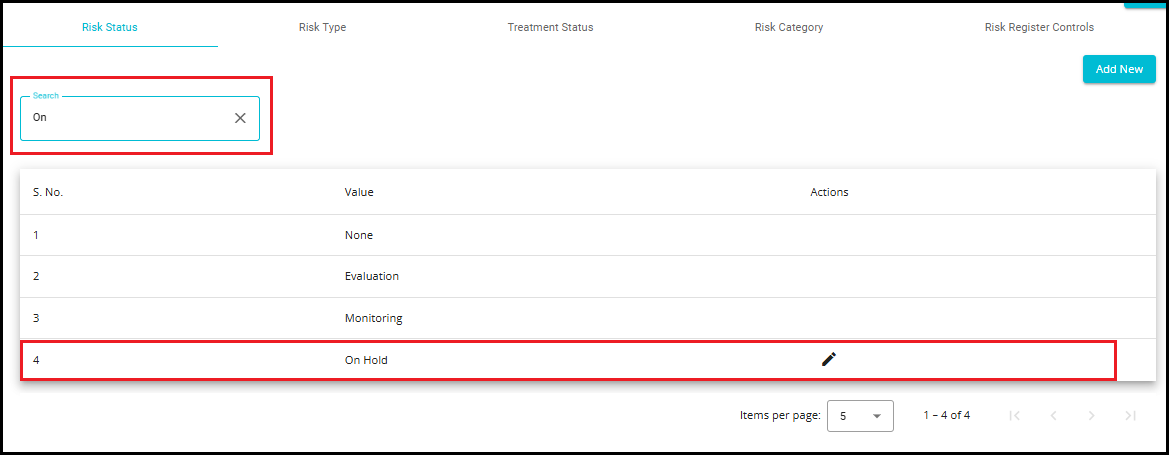Click the S. No. column header
This screenshot has width=1169, height=455.
(x=48, y=192)
